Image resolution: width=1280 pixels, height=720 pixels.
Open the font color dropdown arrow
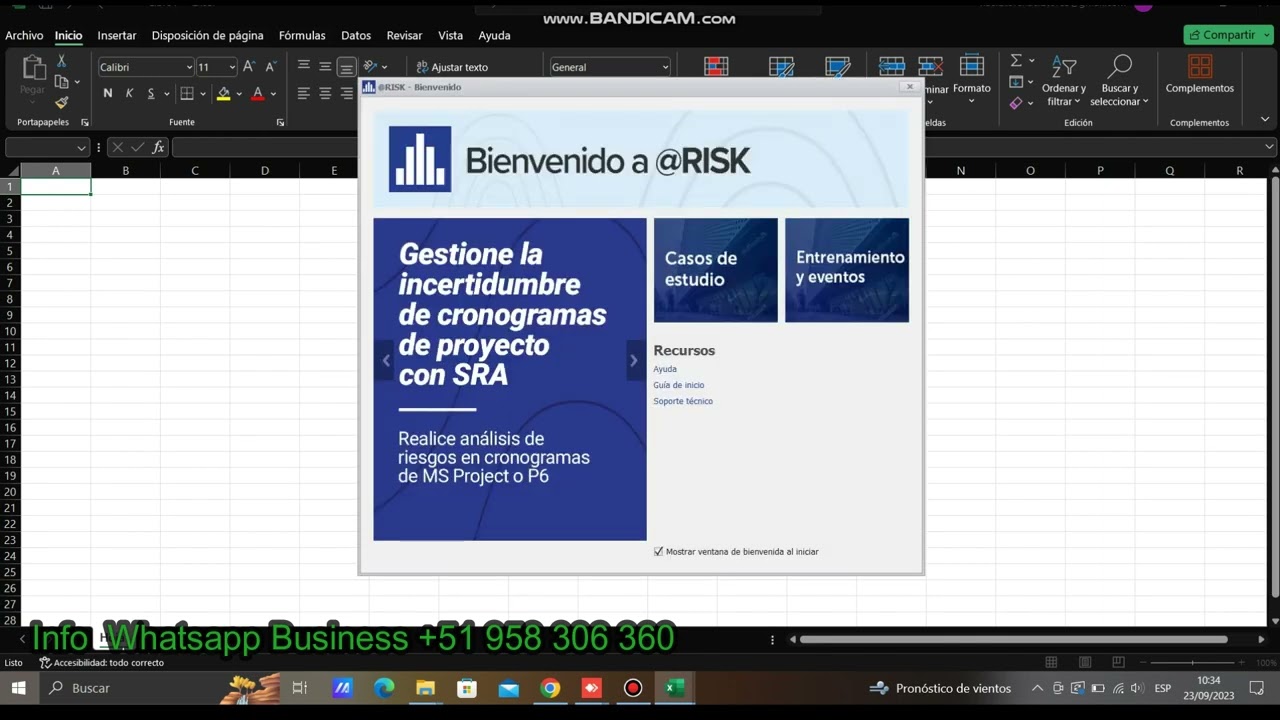point(273,94)
